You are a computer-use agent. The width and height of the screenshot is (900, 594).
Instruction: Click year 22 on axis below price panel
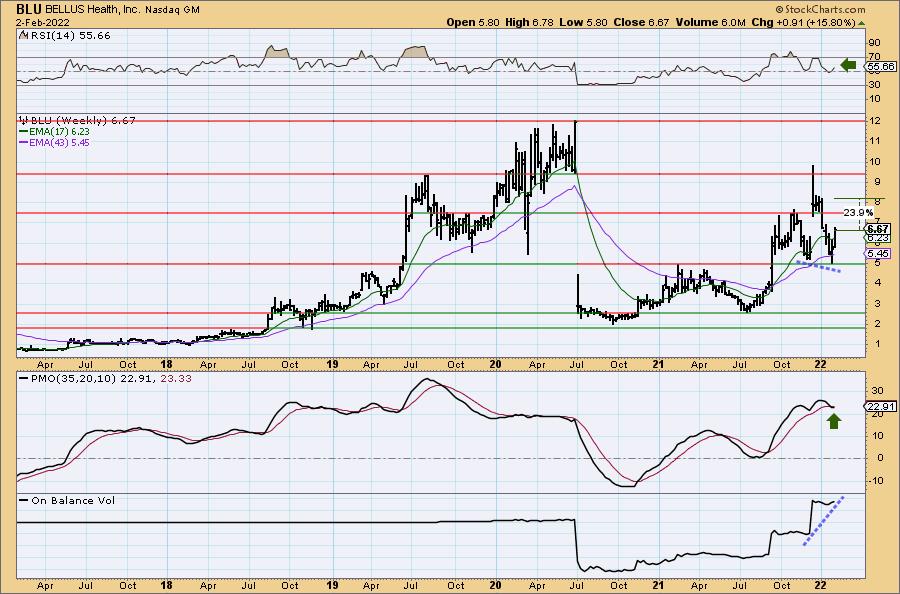click(821, 364)
